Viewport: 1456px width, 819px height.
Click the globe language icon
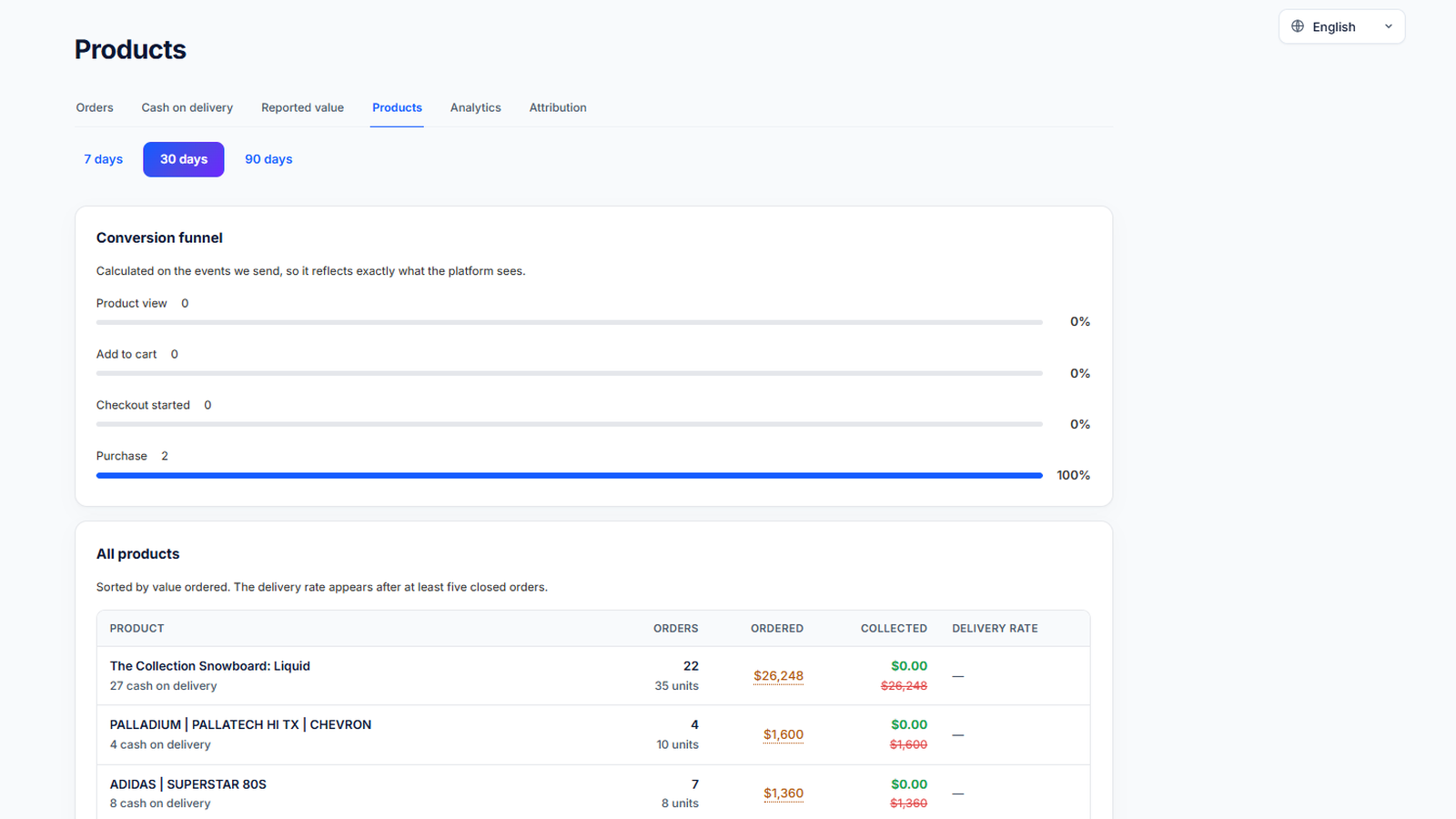tap(1298, 26)
